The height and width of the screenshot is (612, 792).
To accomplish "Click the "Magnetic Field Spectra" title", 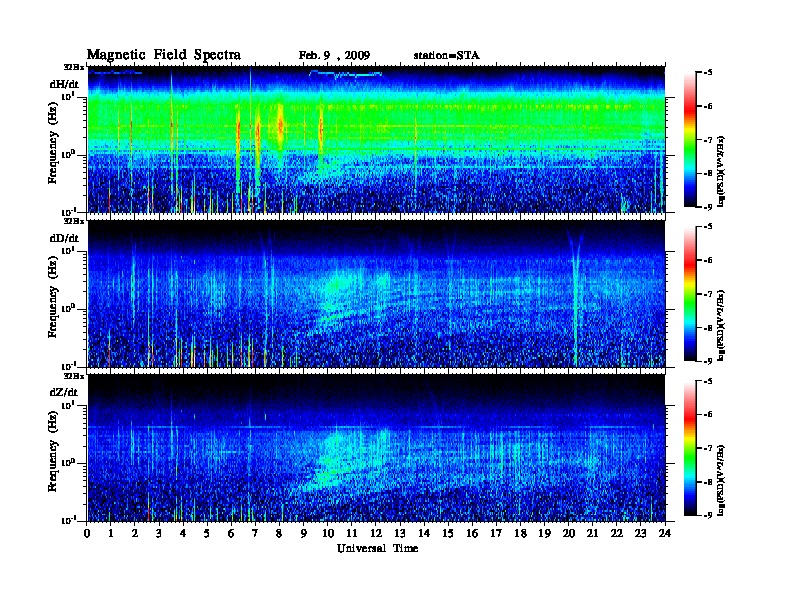I will pyautogui.click(x=164, y=55).
